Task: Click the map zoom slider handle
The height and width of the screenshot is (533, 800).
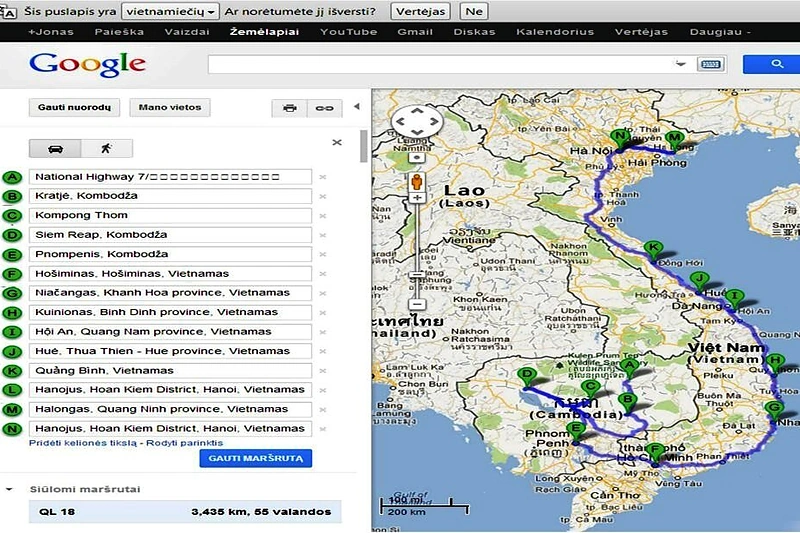Action: point(416,272)
